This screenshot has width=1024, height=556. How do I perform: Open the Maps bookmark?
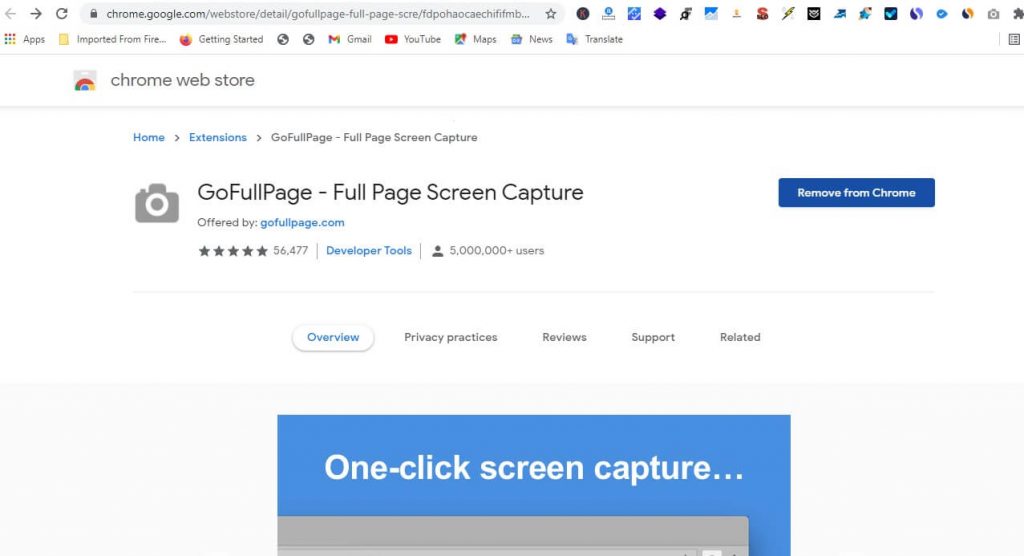pyautogui.click(x=475, y=39)
